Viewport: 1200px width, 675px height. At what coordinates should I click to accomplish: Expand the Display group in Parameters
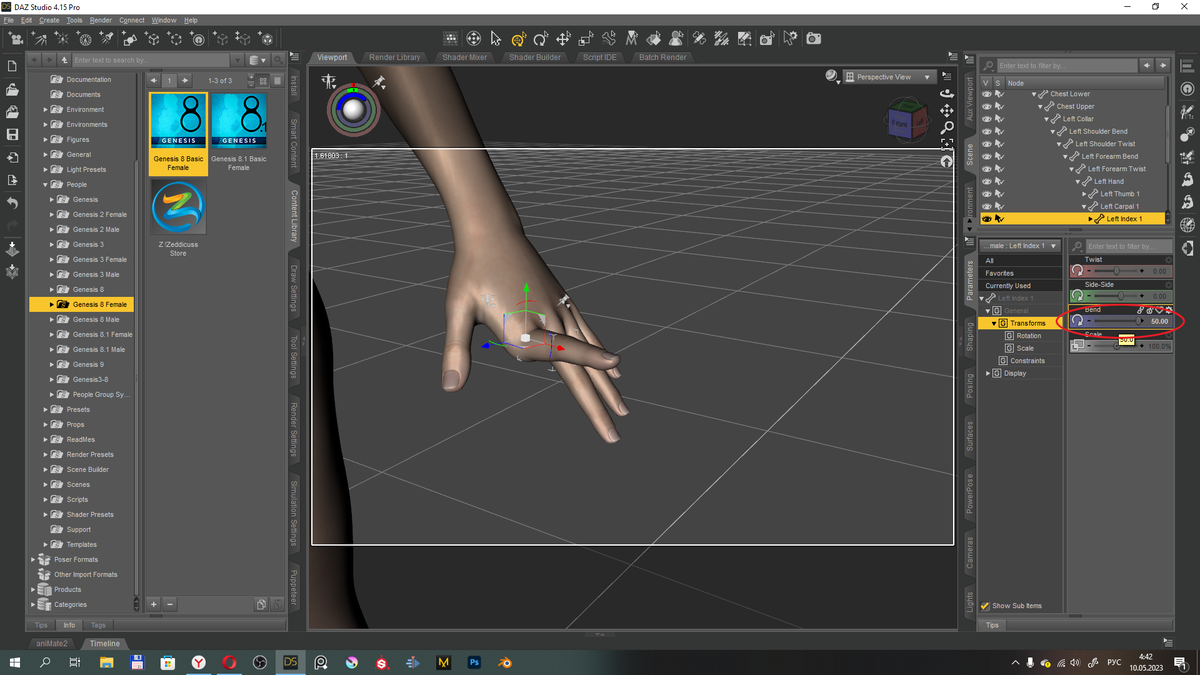point(989,374)
